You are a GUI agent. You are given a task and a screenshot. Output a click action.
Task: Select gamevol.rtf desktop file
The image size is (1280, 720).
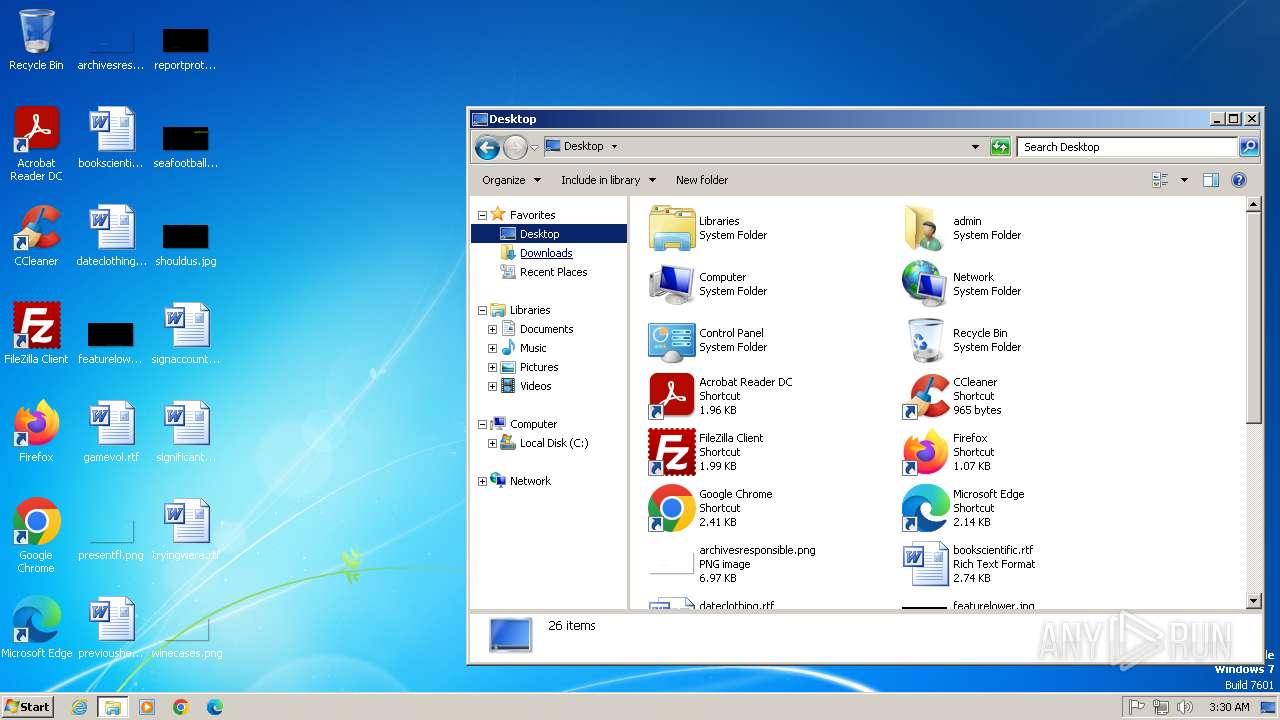pyautogui.click(x=111, y=432)
